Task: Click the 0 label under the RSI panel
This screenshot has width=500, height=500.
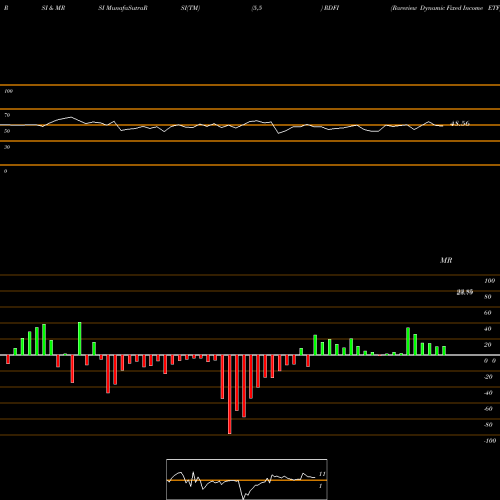Action: (x=5, y=171)
